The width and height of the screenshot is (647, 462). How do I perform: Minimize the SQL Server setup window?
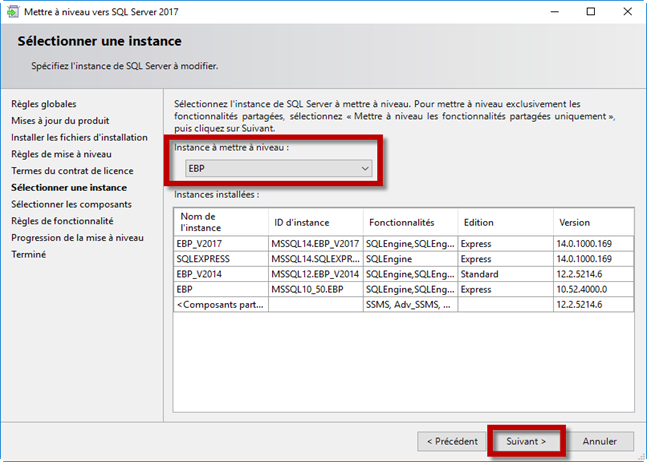[555, 12]
